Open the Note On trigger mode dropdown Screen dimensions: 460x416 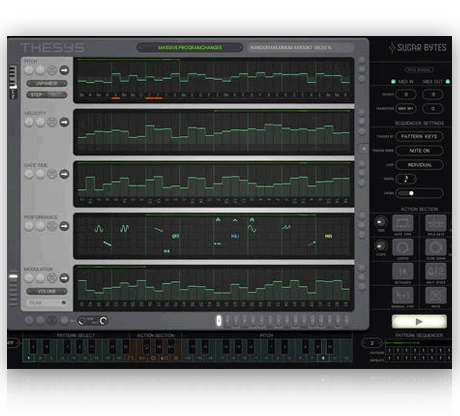(x=419, y=151)
